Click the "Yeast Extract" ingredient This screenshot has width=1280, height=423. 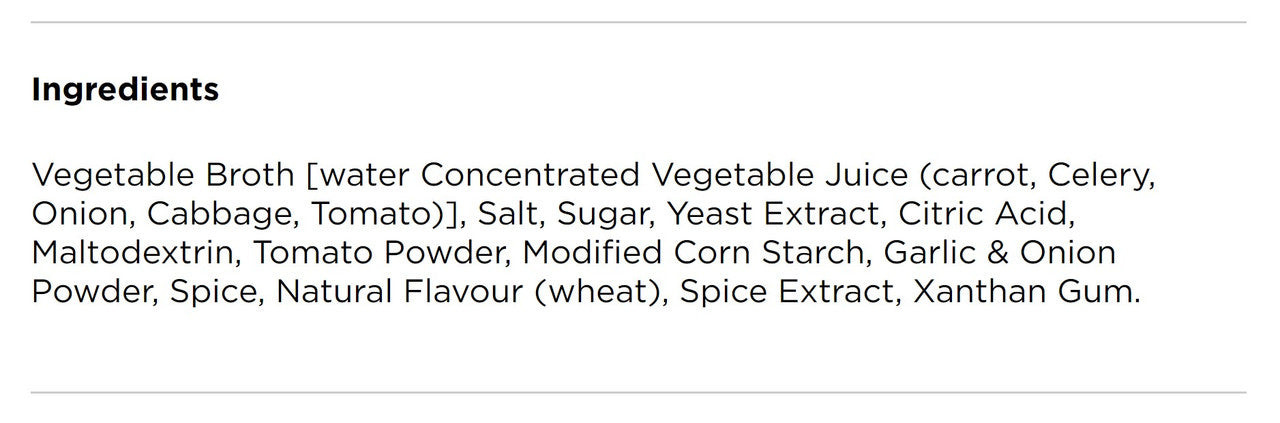775,214
